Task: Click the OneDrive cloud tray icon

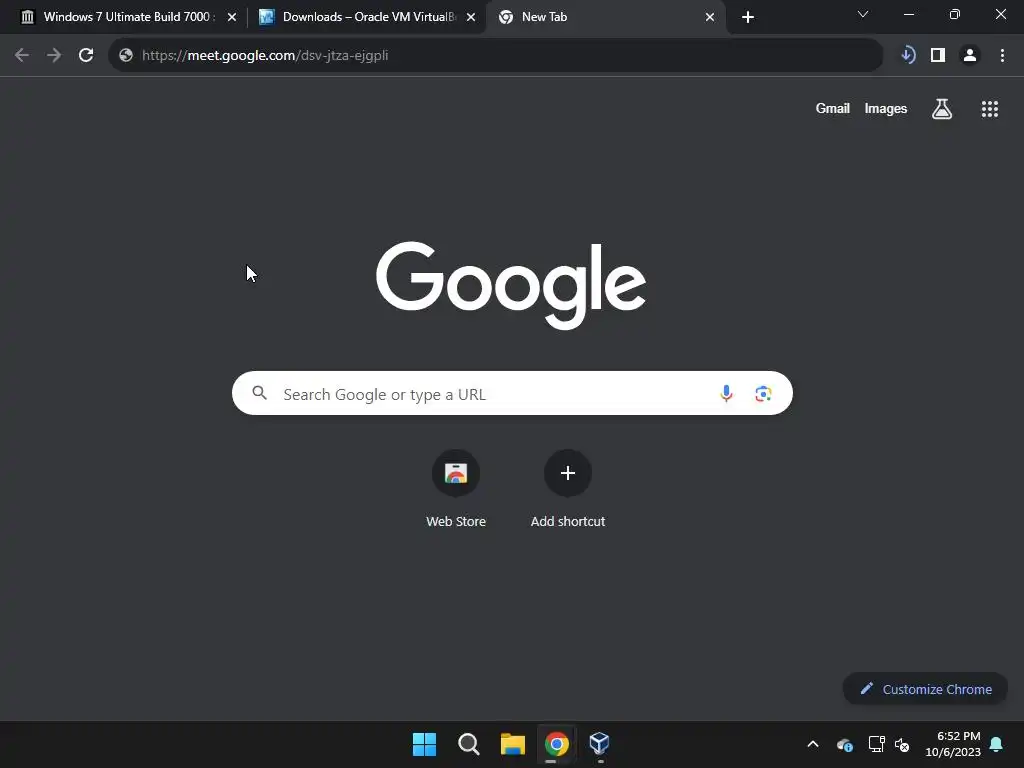Action: click(x=844, y=744)
